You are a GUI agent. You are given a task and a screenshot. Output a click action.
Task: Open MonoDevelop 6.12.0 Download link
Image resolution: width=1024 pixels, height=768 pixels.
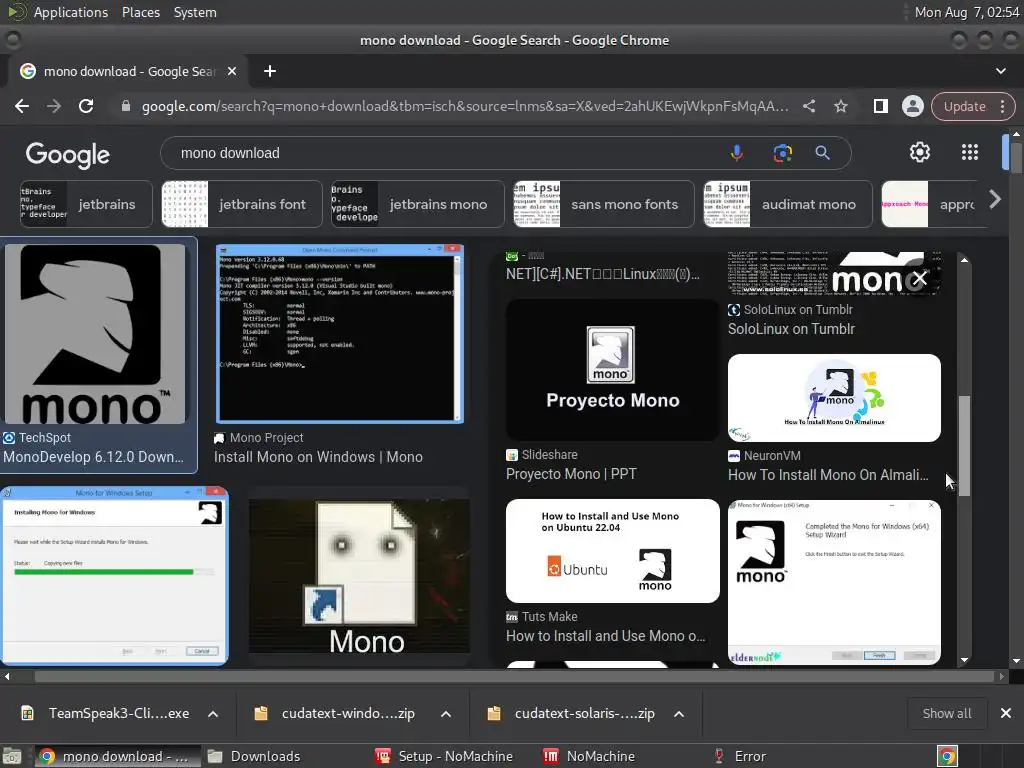(93, 456)
